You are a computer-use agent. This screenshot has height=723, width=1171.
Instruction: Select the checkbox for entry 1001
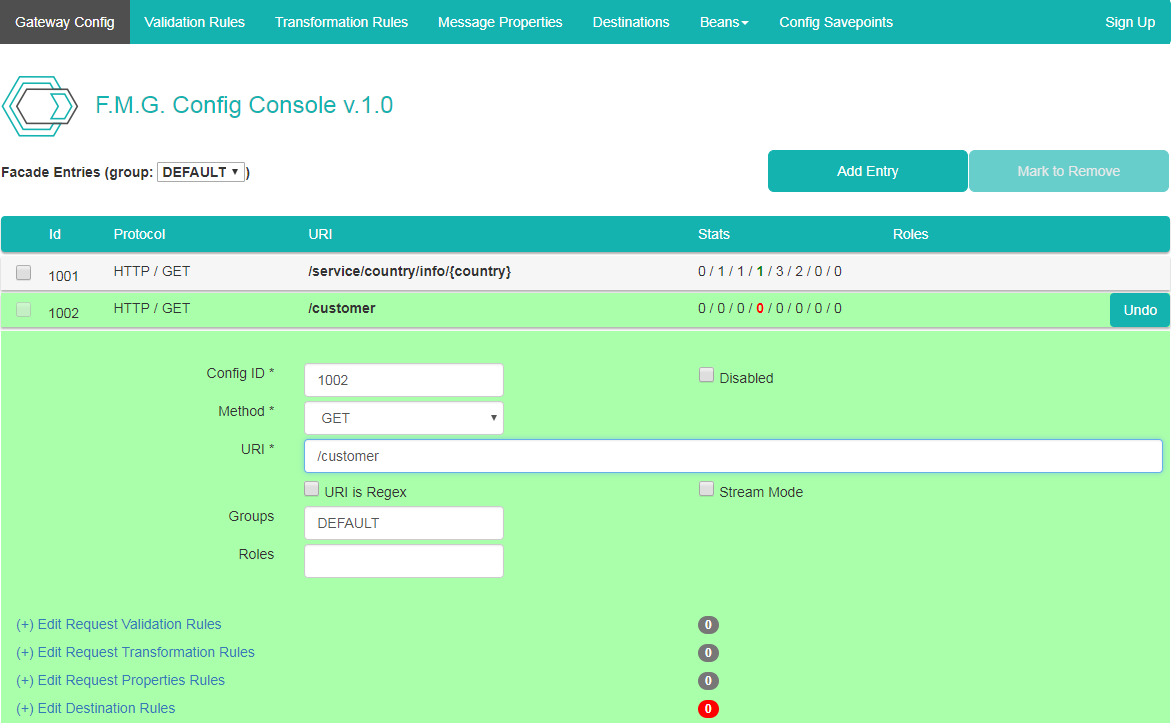coord(24,272)
